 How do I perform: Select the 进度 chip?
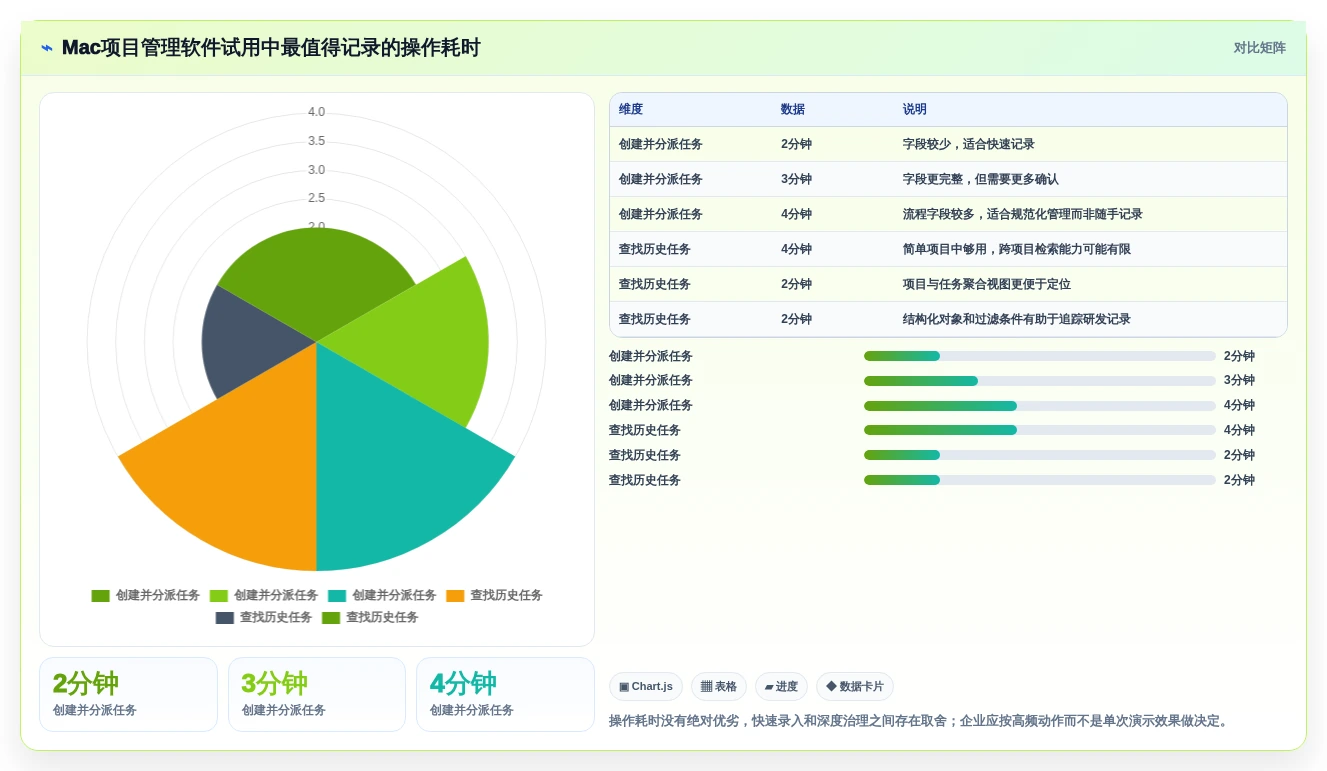click(x=781, y=687)
